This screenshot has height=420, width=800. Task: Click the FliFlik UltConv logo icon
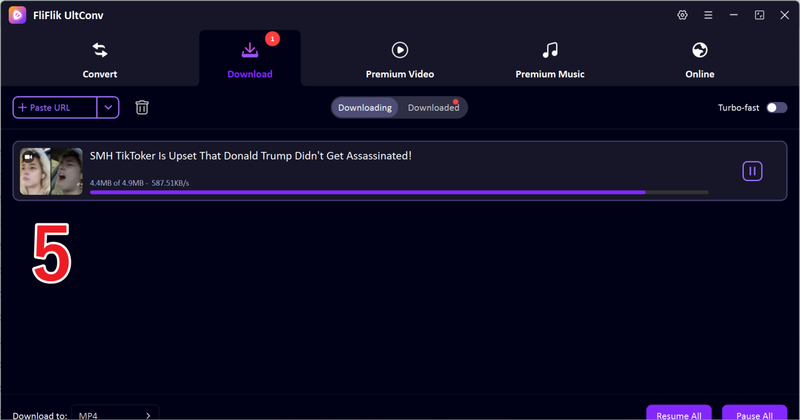pos(17,15)
